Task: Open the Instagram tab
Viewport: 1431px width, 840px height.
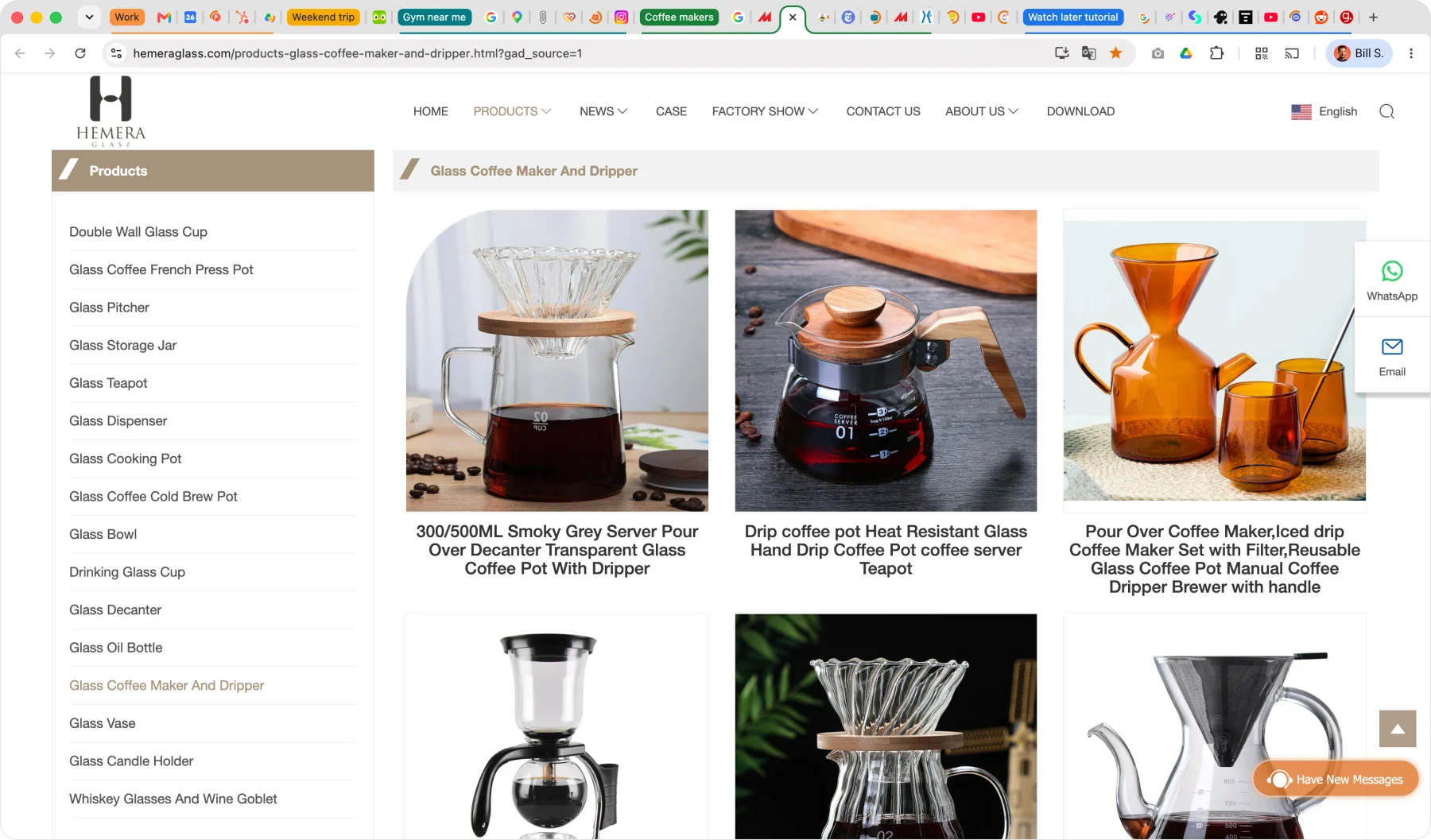Action: pyautogui.click(x=622, y=17)
